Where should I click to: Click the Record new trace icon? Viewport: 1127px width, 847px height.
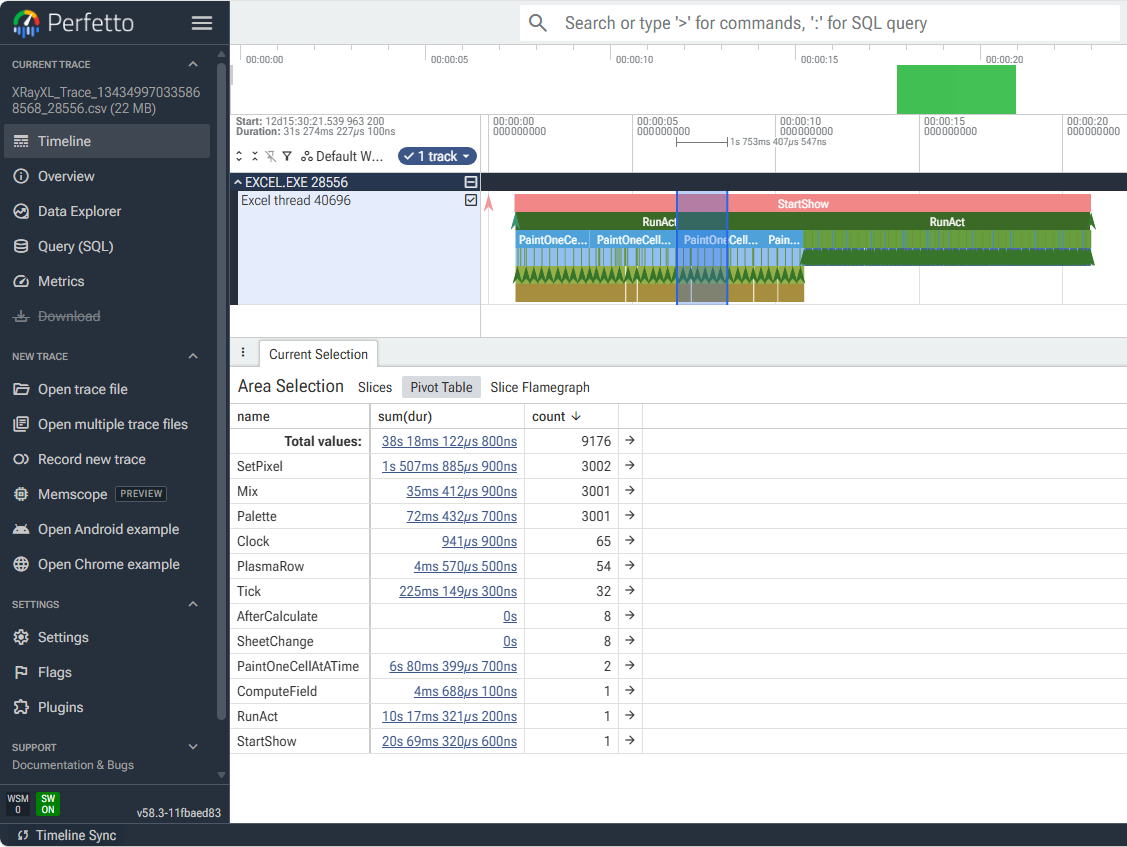(x=22, y=459)
